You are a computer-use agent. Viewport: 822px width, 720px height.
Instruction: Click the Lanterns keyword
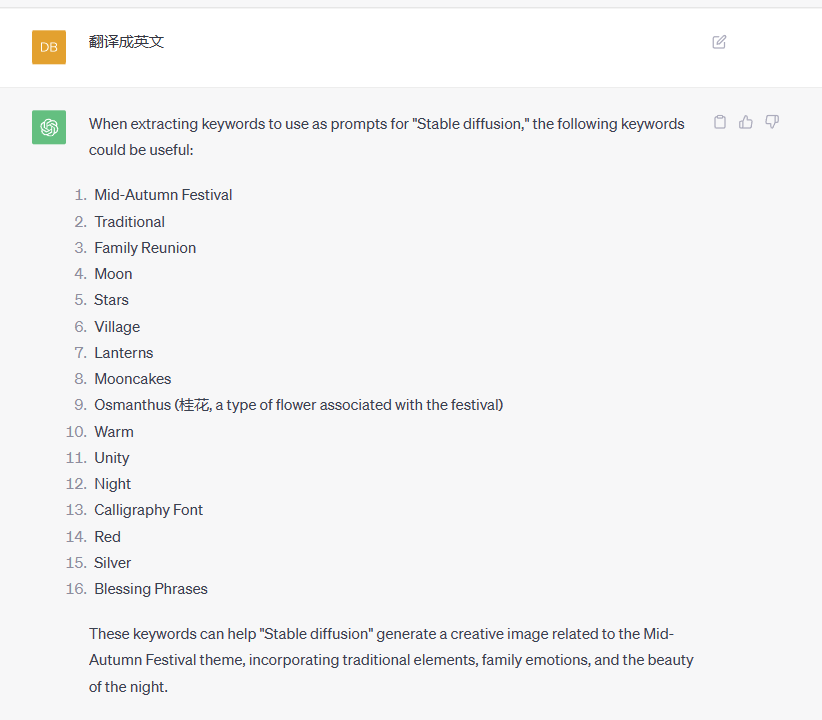pos(124,353)
